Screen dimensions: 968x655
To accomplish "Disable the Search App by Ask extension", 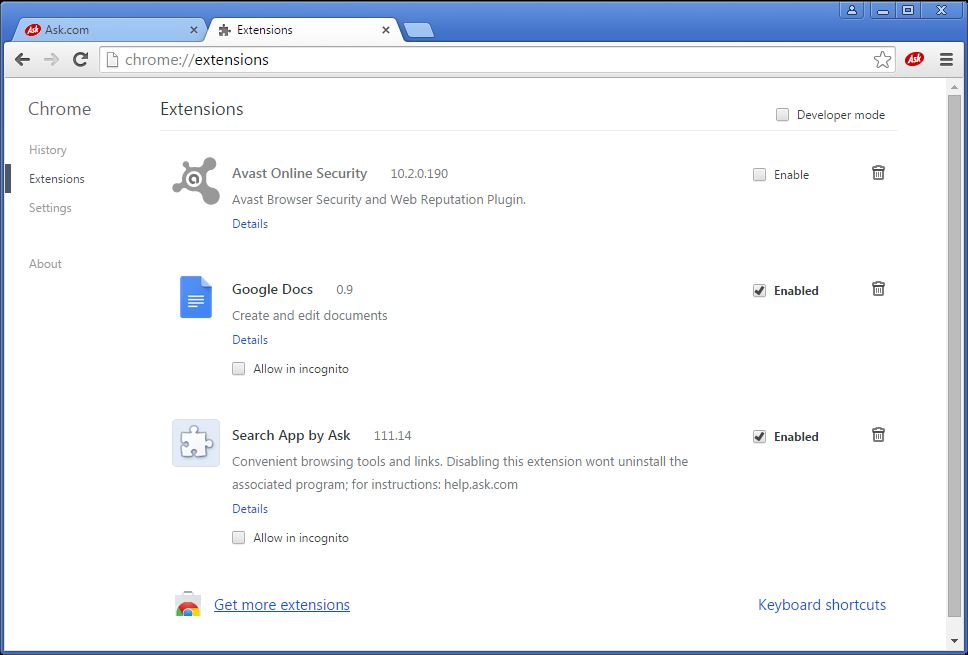I will coord(759,436).
